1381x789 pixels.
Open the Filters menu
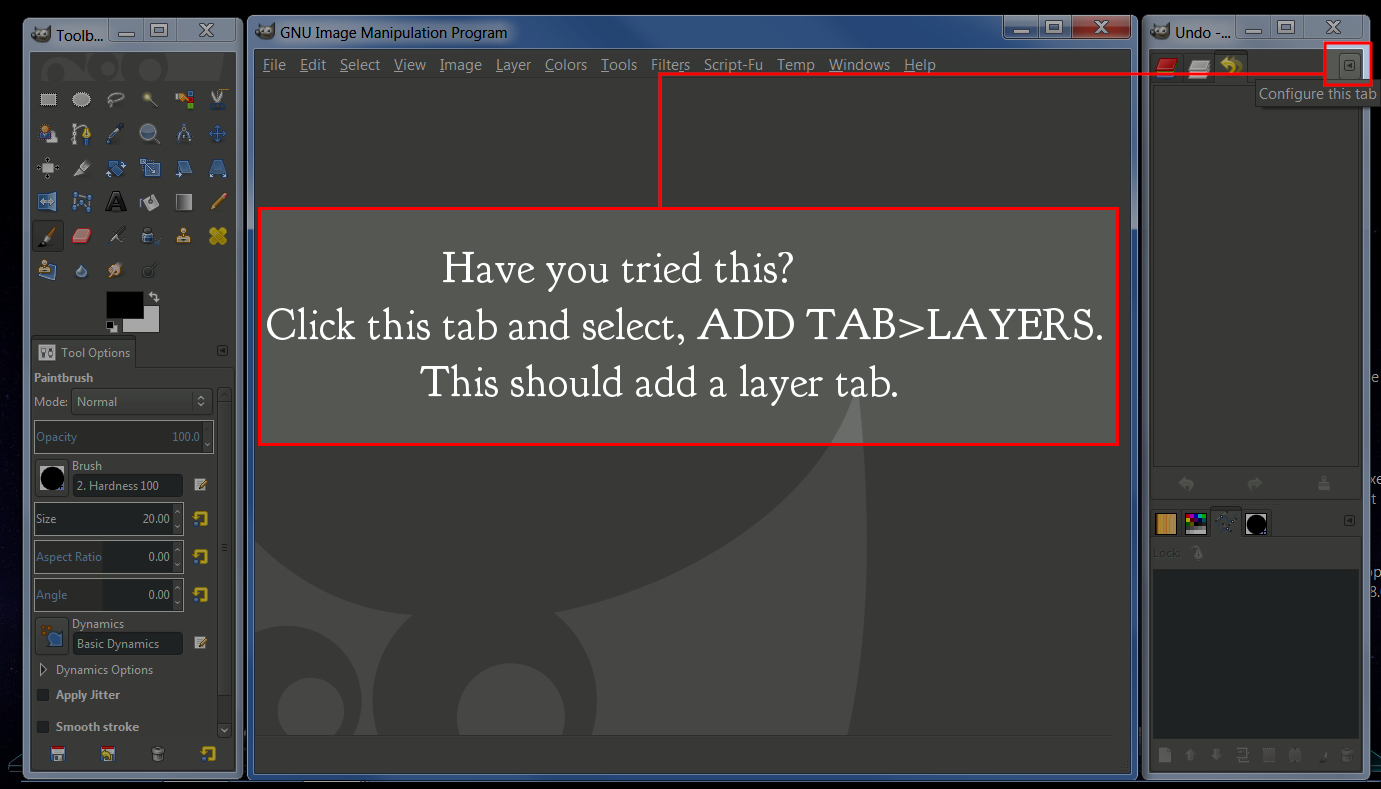(670, 65)
